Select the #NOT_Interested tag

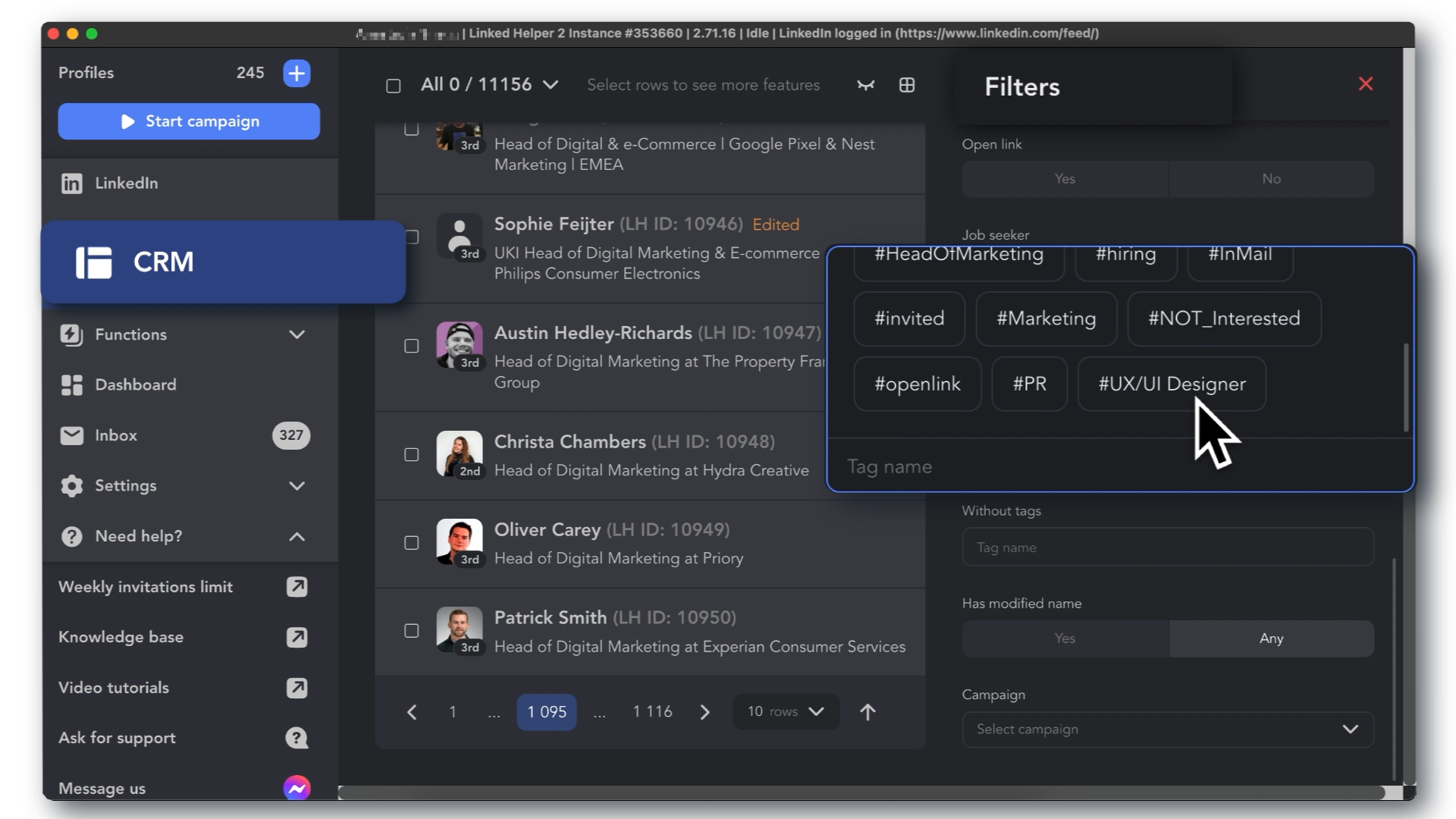point(1224,318)
